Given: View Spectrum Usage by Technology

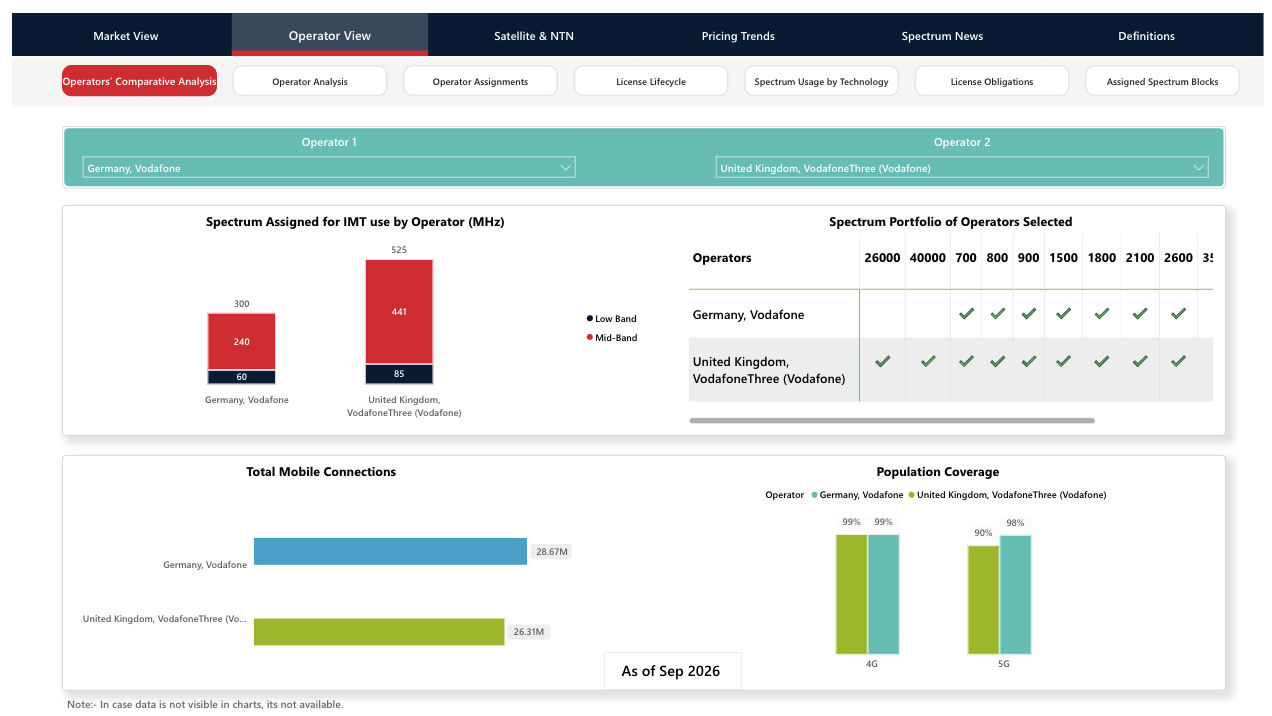Looking at the screenshot, I should pyautogui.click(x=821, y=81).
